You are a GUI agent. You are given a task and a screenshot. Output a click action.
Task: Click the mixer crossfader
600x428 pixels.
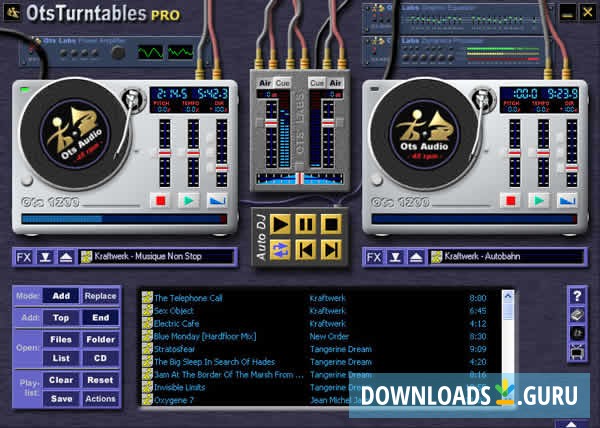pyautogui.click(x=300, y=178)
